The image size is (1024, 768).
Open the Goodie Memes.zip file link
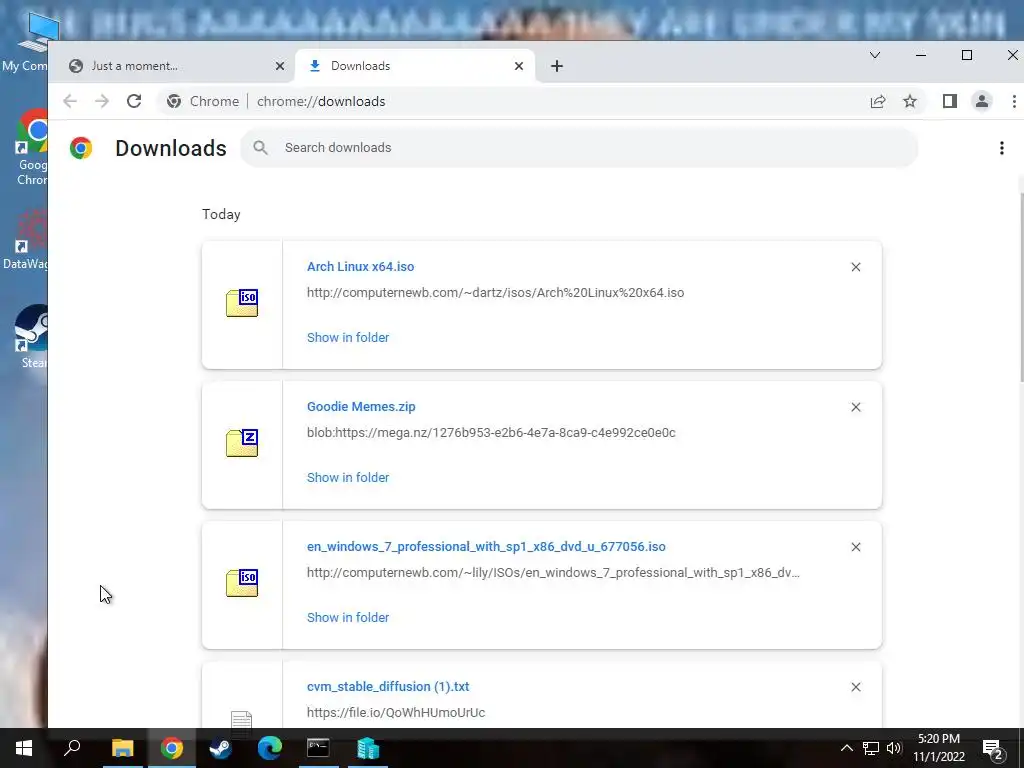pyautogui.click(x=361, y=406)
